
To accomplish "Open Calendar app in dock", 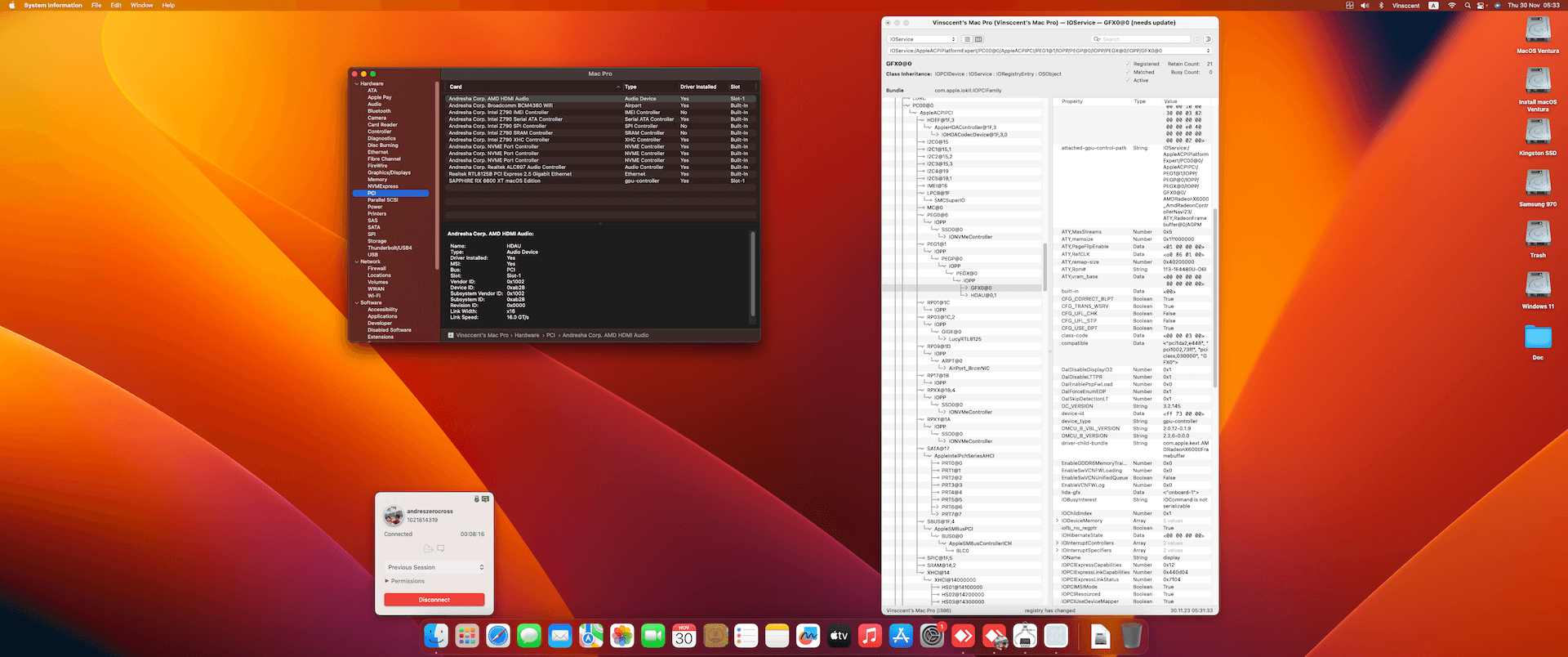I will 684,636.
